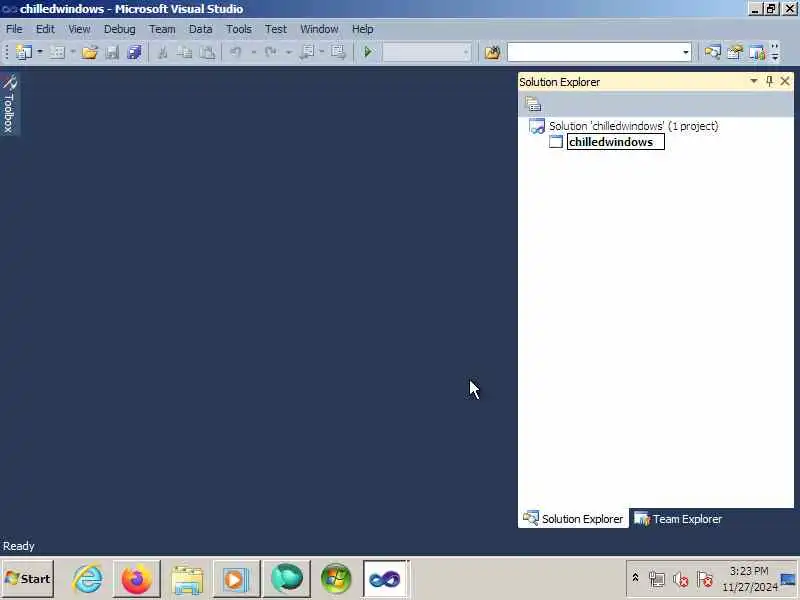The image size is (800, 600).
Task: Open the Debug menu
Action: [x=119, y=29]
